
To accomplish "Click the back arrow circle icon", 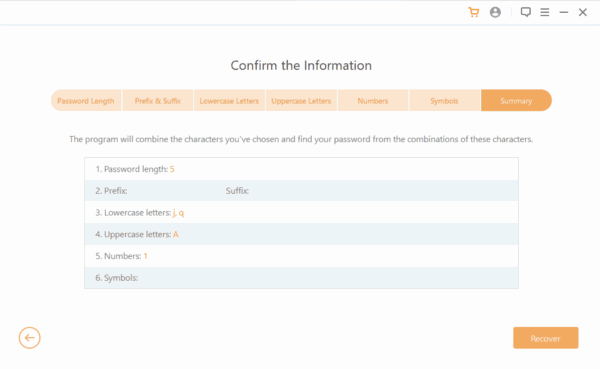I will [29, 338].
